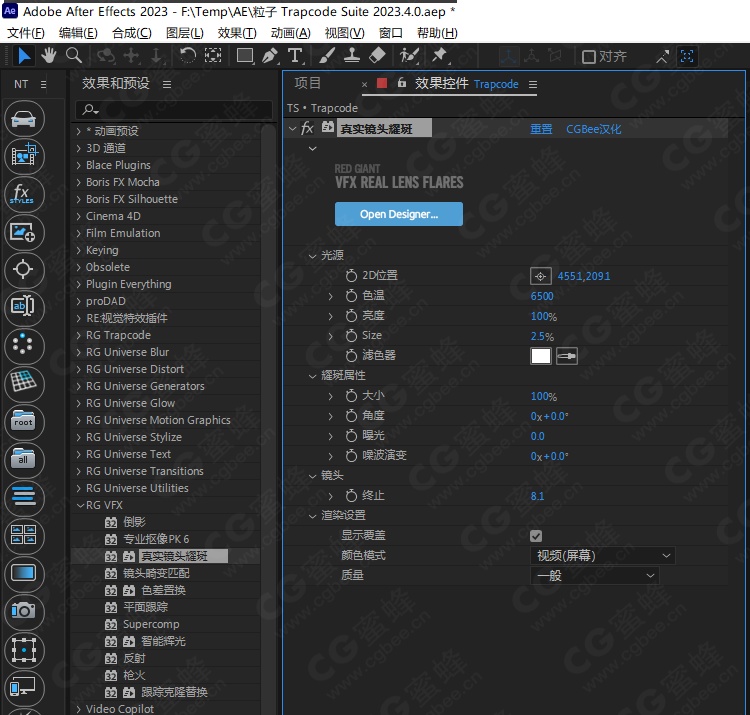Open the 文件(F) menu
The image size is (750, 715).
[x=26, y=33]
